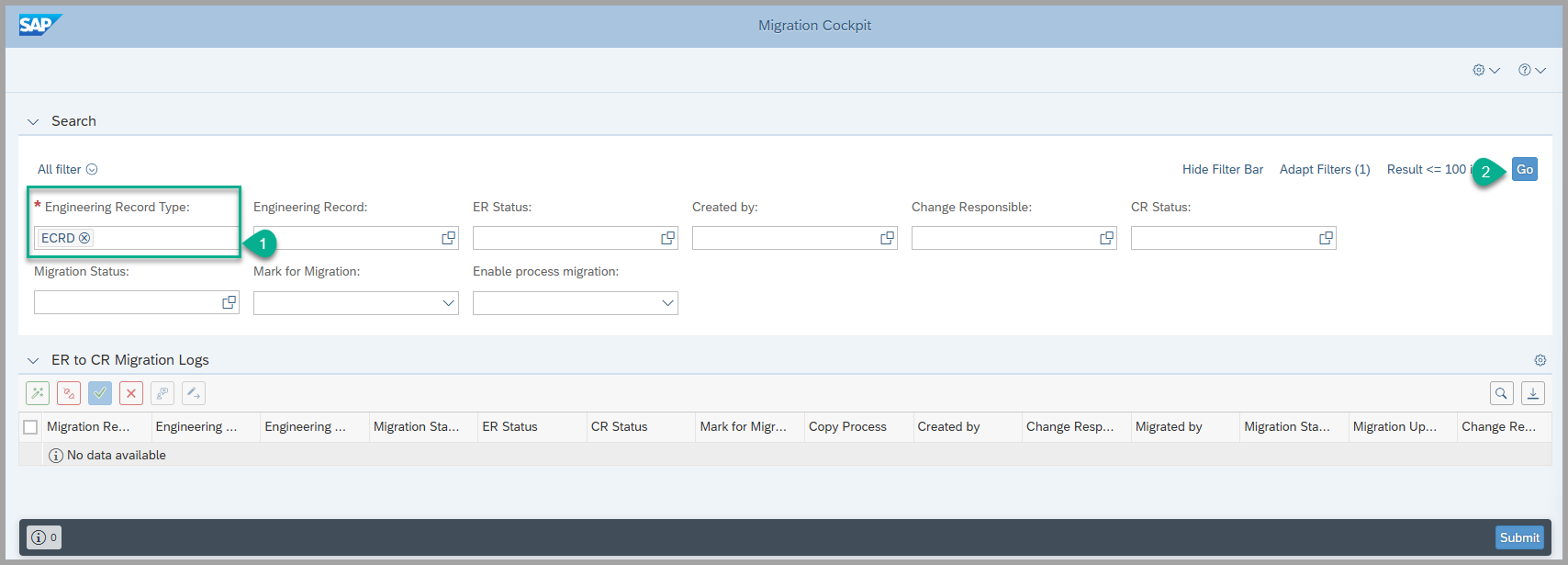Open value help for Engineering Record field
Image resolution: width=1568 pixels, height=565 pixels.
[x=448, y=238]
